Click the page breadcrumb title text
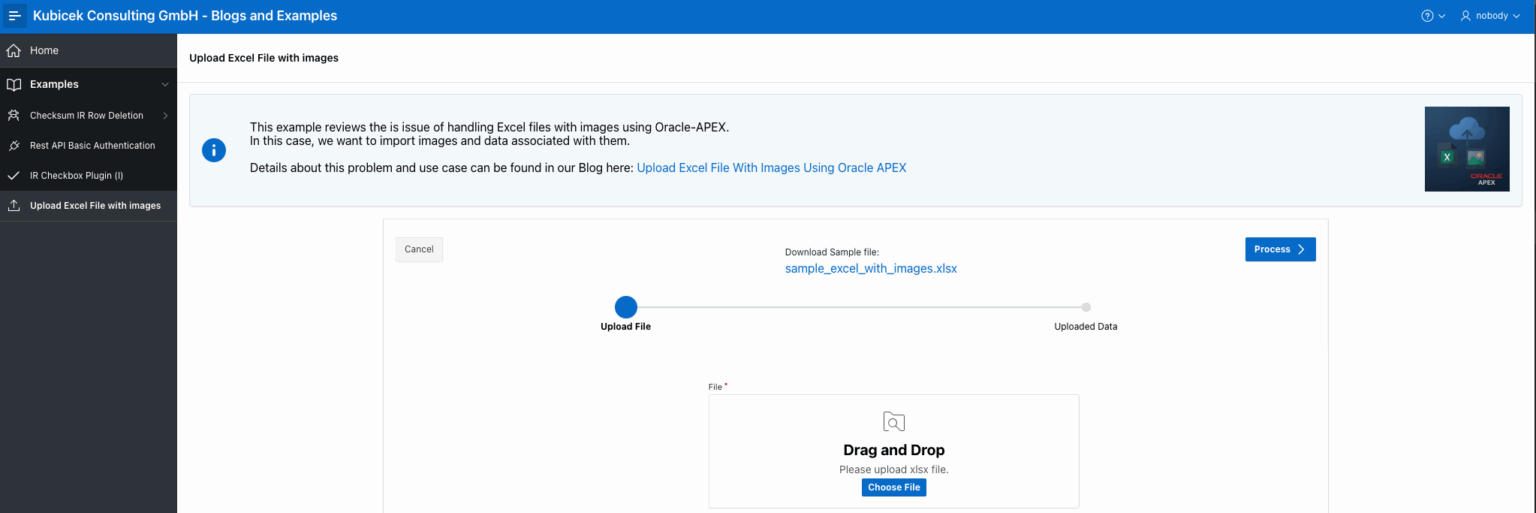1536x513 pixels. (264, 58)
